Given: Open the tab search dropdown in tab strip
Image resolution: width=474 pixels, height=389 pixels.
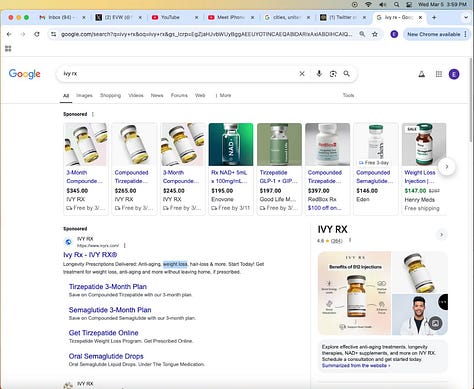Looking at the screenshot, I should (x=466, y=17).
